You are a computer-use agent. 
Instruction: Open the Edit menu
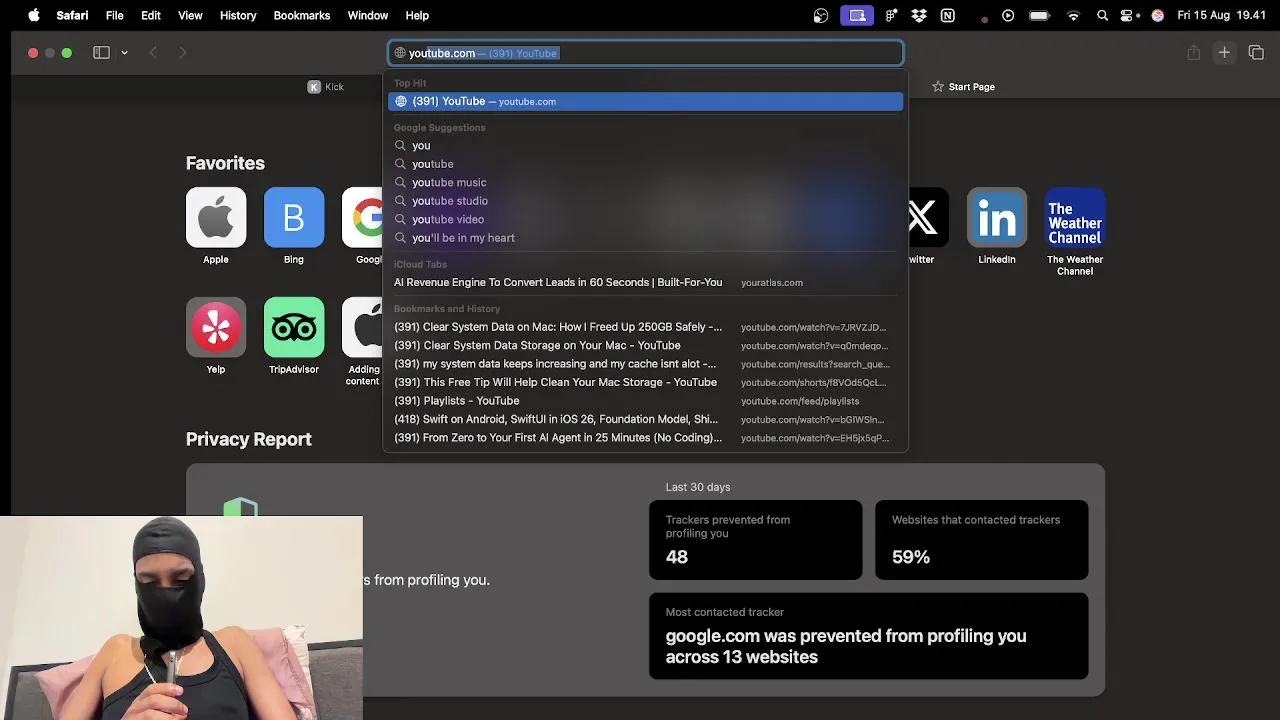coord(151,15)
